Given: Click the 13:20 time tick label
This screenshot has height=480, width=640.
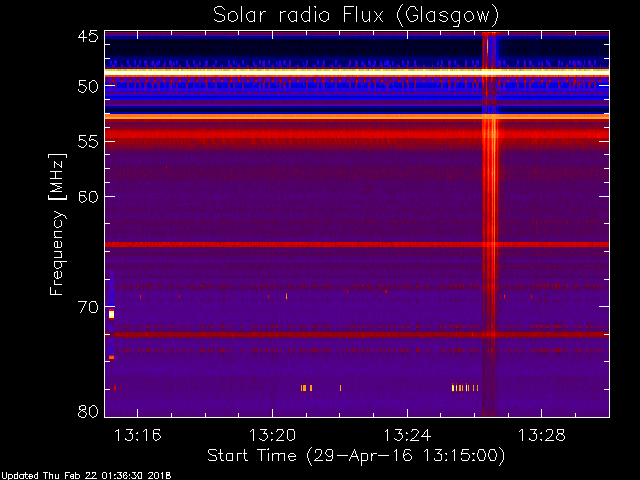Looking at the screenshot, I should point(272,436).
